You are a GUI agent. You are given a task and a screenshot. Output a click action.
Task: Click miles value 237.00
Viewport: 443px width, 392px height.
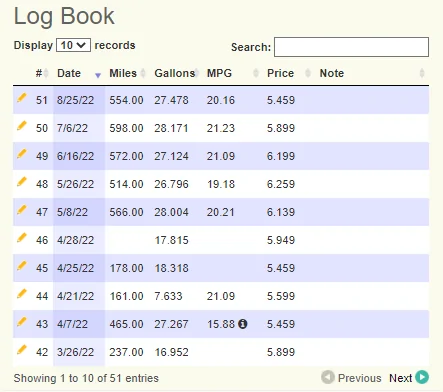pyautogui.click(x=126, y=352)
